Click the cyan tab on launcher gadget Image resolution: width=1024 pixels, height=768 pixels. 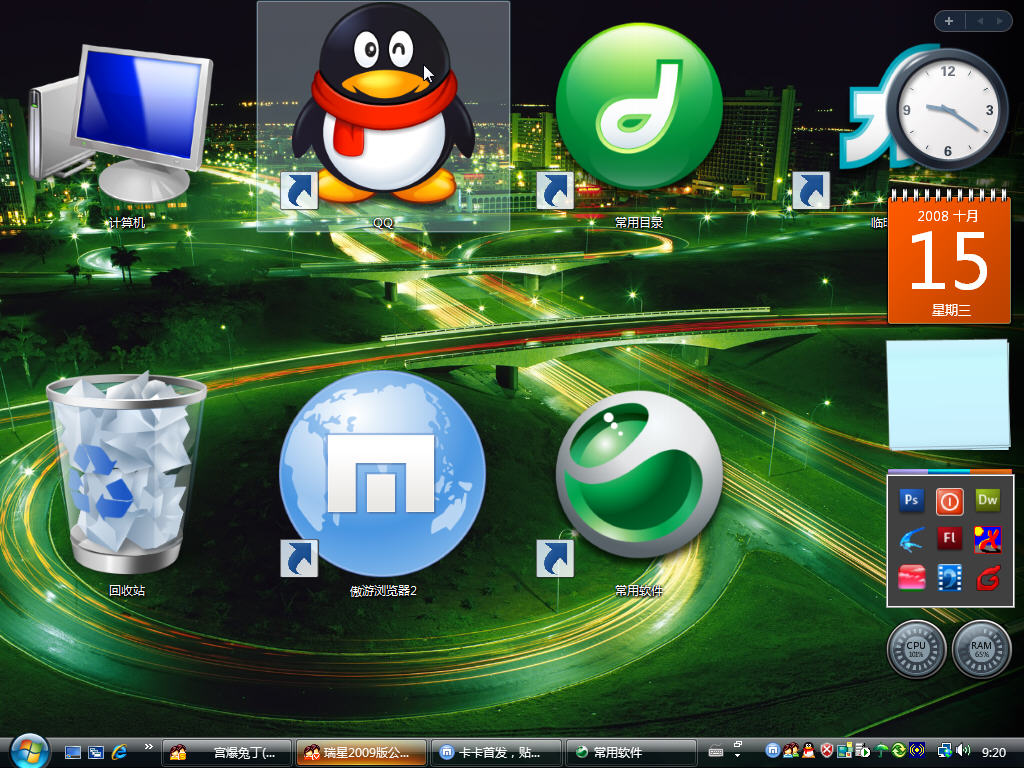949,471
